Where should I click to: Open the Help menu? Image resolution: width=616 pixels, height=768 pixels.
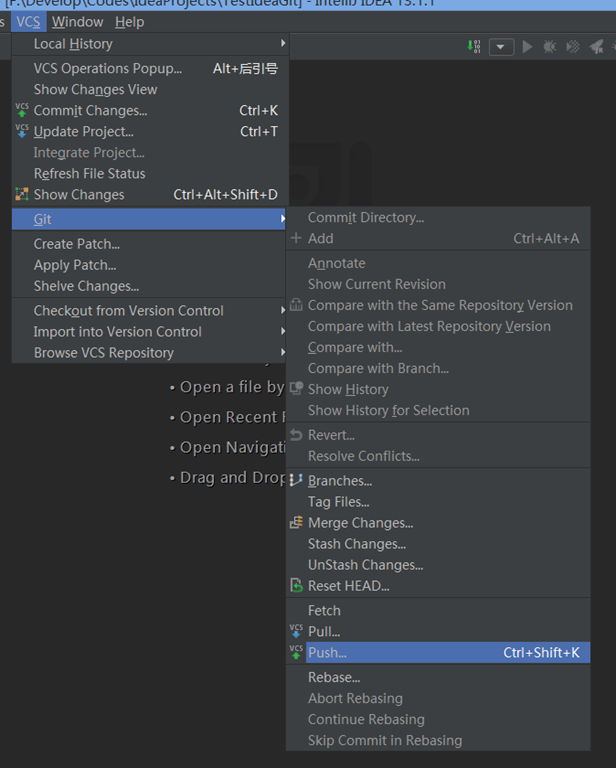pos(129,22)
